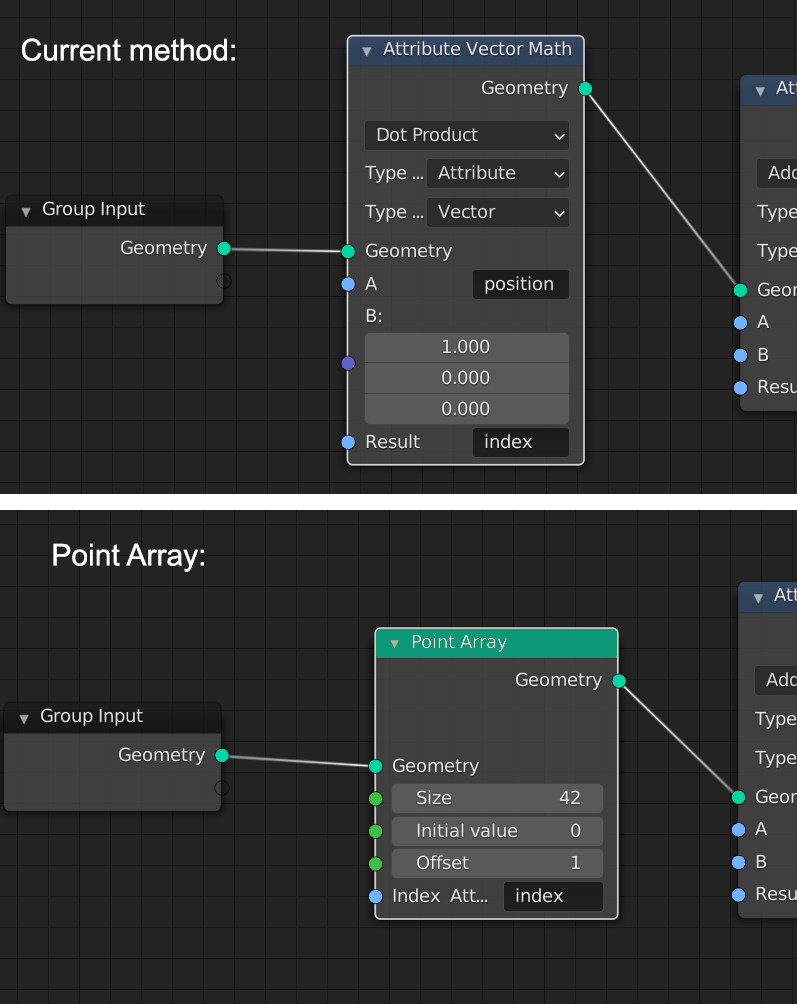The width and height of the screenshot is (797, 1004).
Task: Click the purple B vector input socket
Action: pyautogui.click(x=348, y=364)
